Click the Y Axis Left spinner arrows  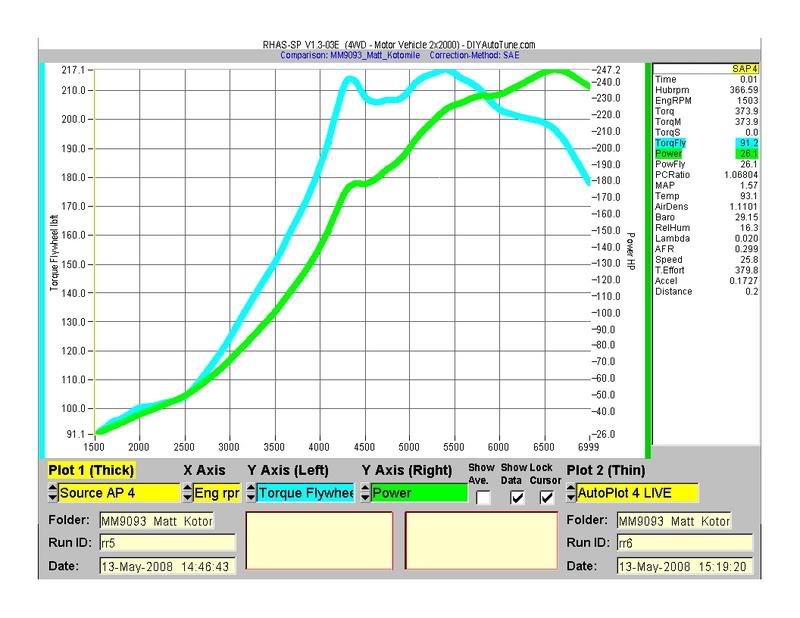[x=251, y=493]
